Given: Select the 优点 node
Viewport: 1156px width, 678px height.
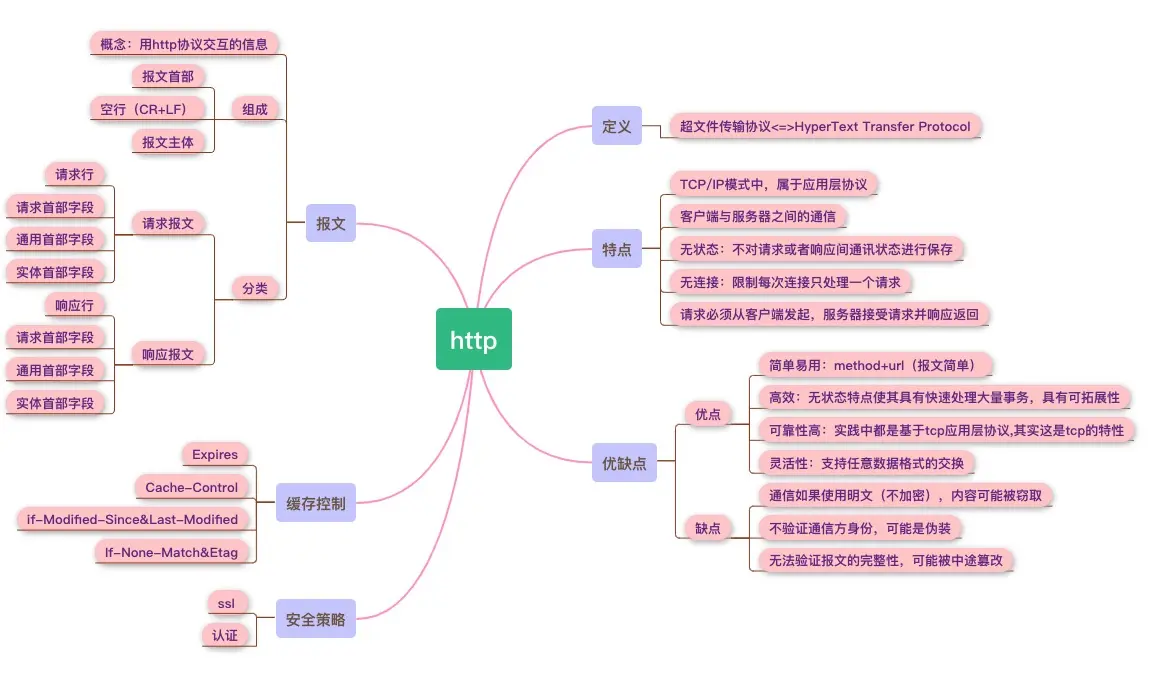Looking at the screenshot, I should tap(709, 414).
